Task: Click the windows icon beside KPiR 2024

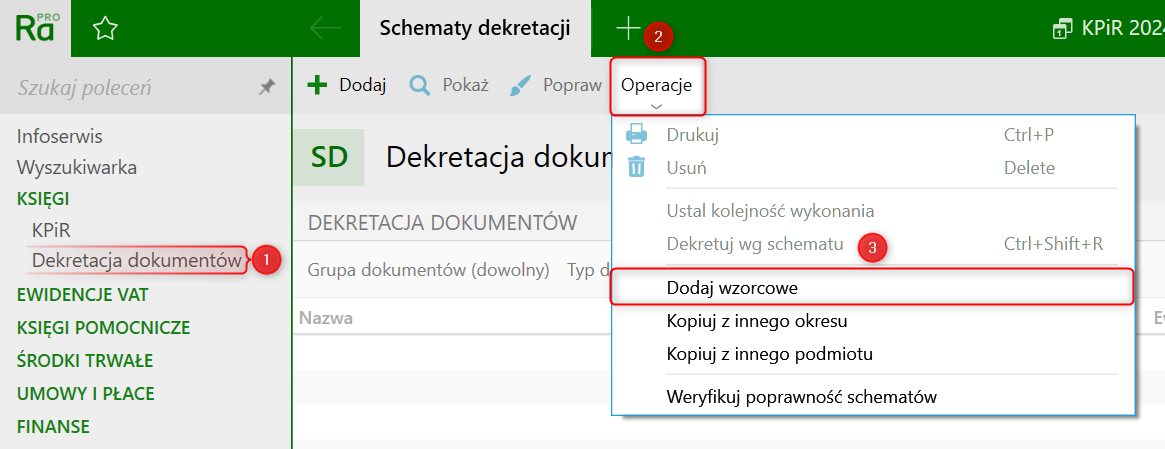Action: [1062, 30]
